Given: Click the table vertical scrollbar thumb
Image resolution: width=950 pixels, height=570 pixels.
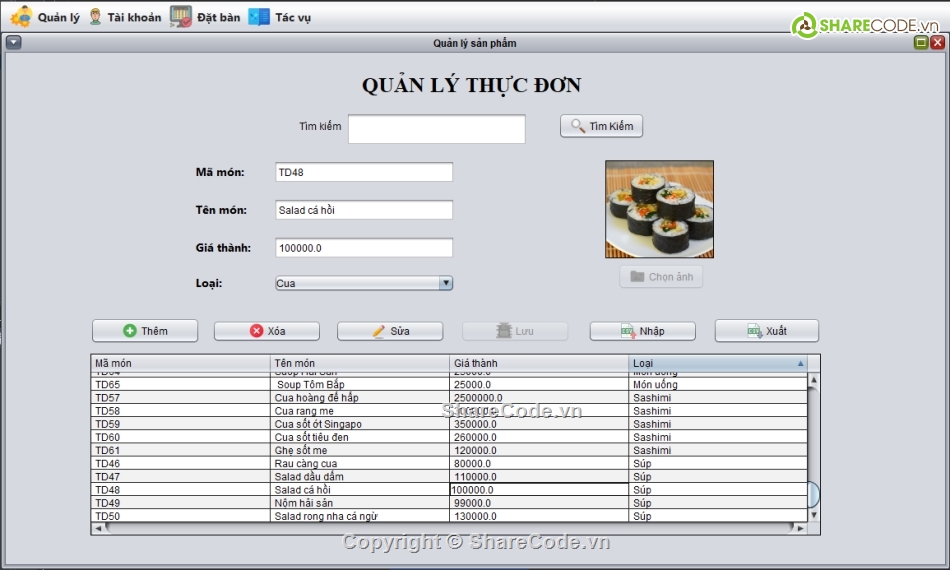Looking at the screenshot, I should [x=814, y=494].
